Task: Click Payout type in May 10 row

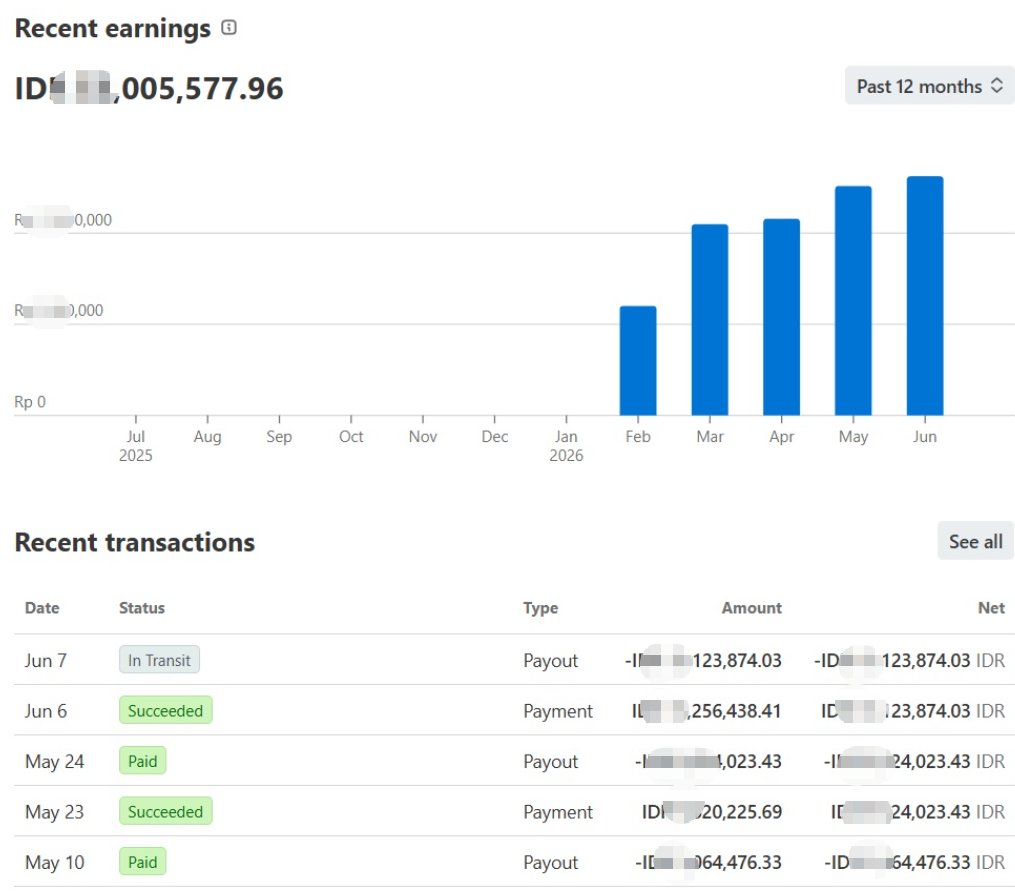Action: [550, 863]
